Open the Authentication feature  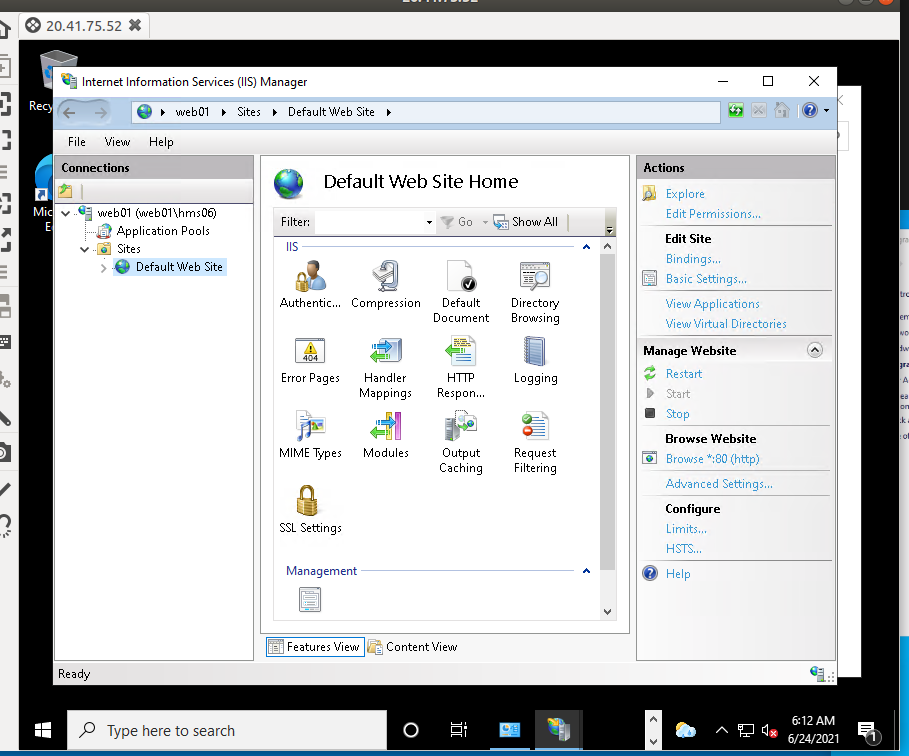310,284
